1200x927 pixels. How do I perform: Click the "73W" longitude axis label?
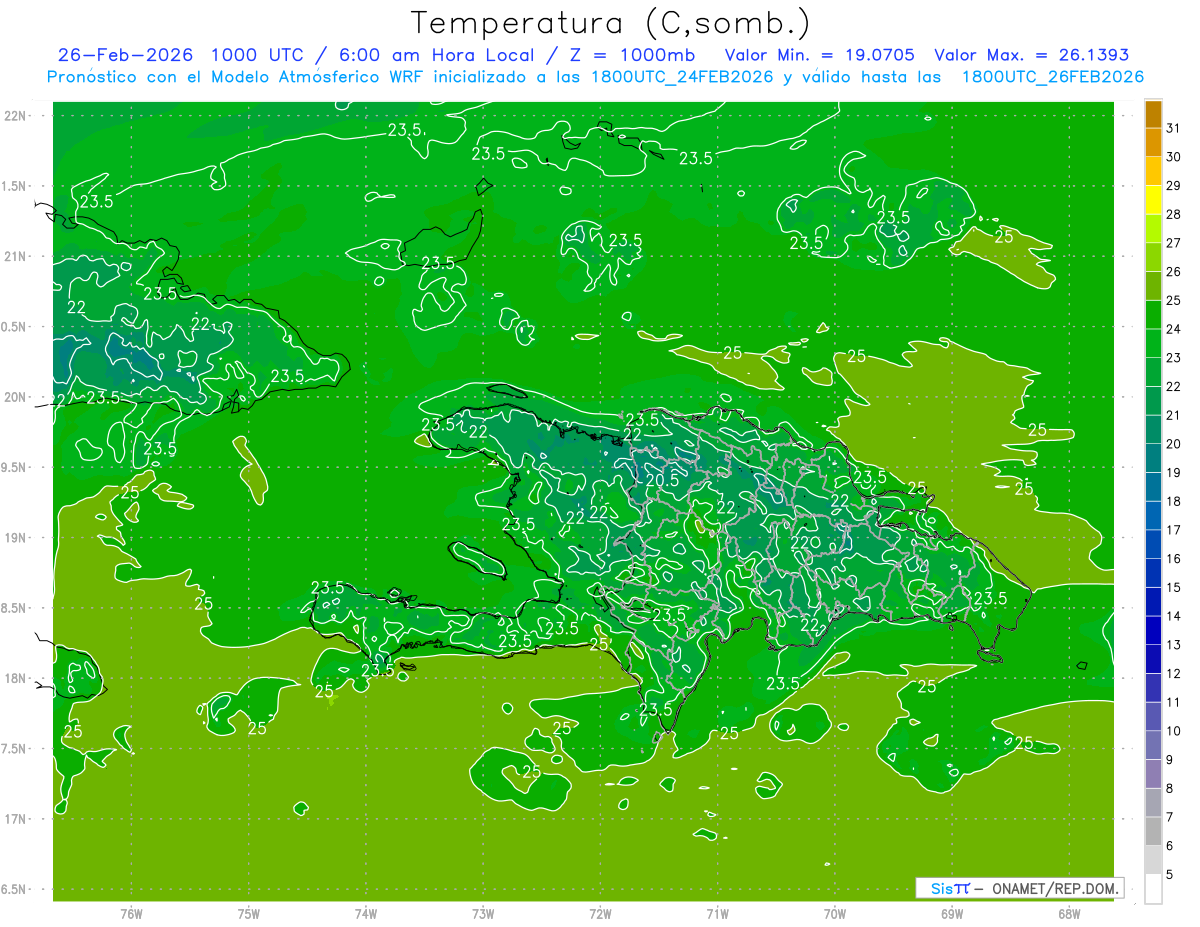(483, 914)
